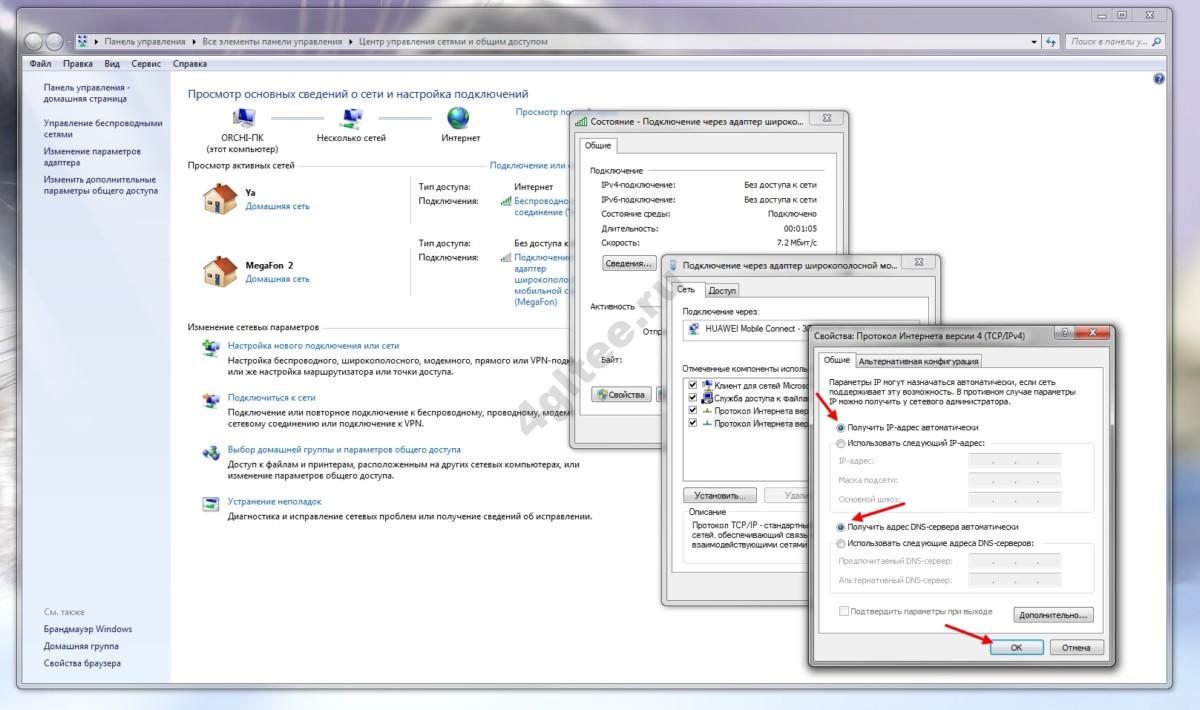Click the blue help question mark icon
The width and height of the screenshot is (1200, 710).
coord(1159,78)
